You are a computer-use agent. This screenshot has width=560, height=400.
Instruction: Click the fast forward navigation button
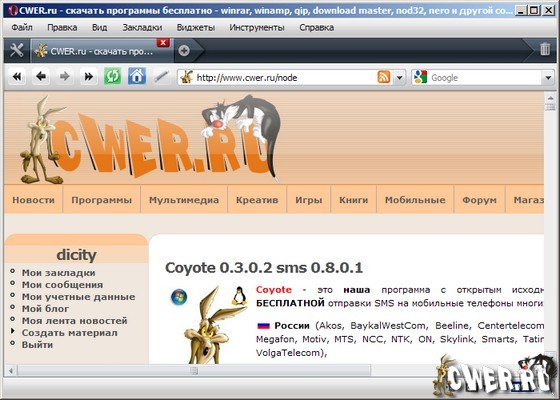click(x=89, y=76)
